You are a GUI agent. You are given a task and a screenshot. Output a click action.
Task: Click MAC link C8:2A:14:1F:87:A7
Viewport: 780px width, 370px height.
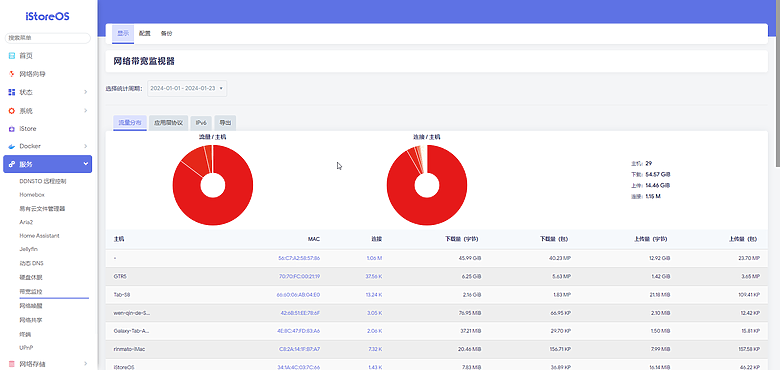(x=299, y=349)
